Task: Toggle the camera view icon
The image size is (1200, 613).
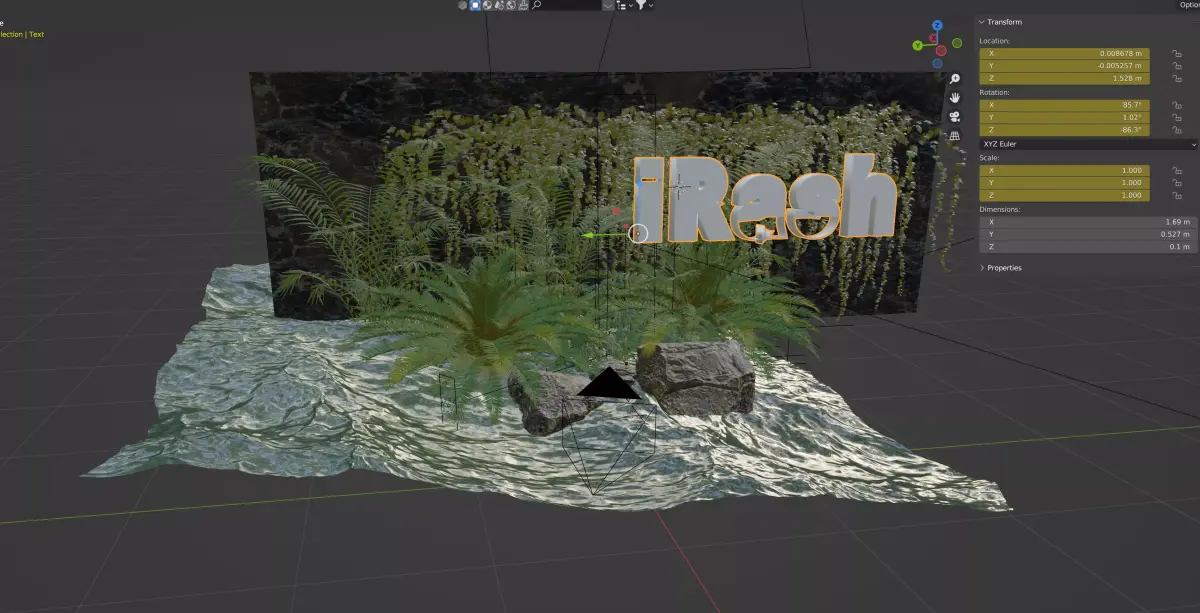Action: (955, 117)
